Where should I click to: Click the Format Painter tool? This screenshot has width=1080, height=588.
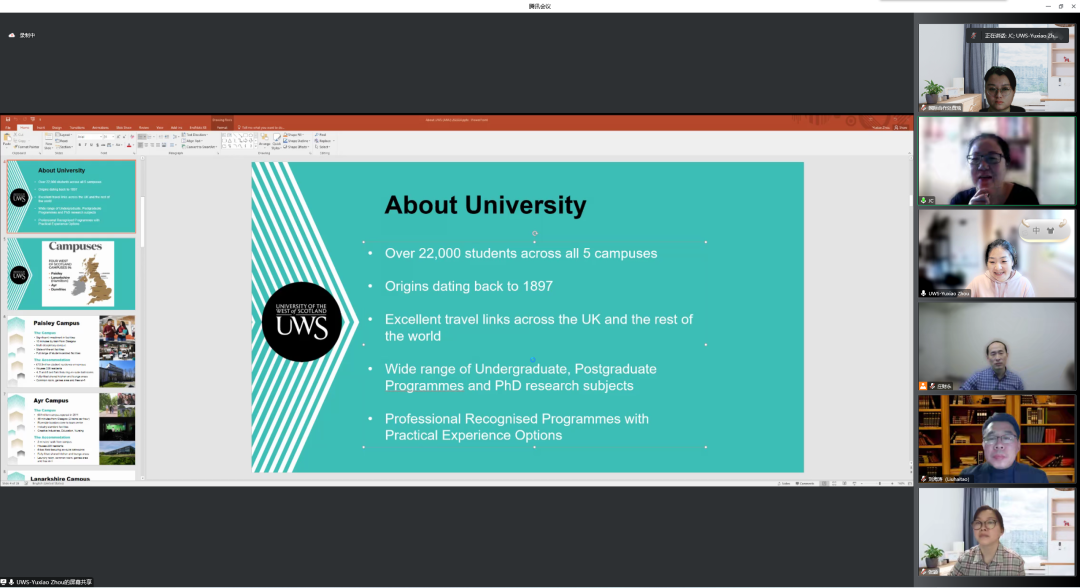(27, 146)
